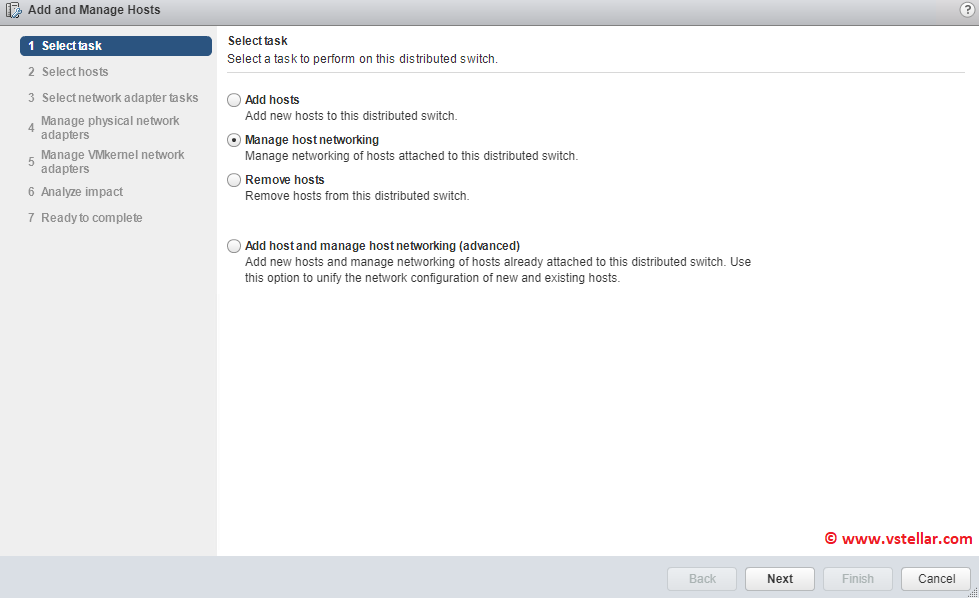Viewport: 979px width, 598px height.
Task: Click the Add and Manage Hosts title icon
Action: click(x=14, y=10)
